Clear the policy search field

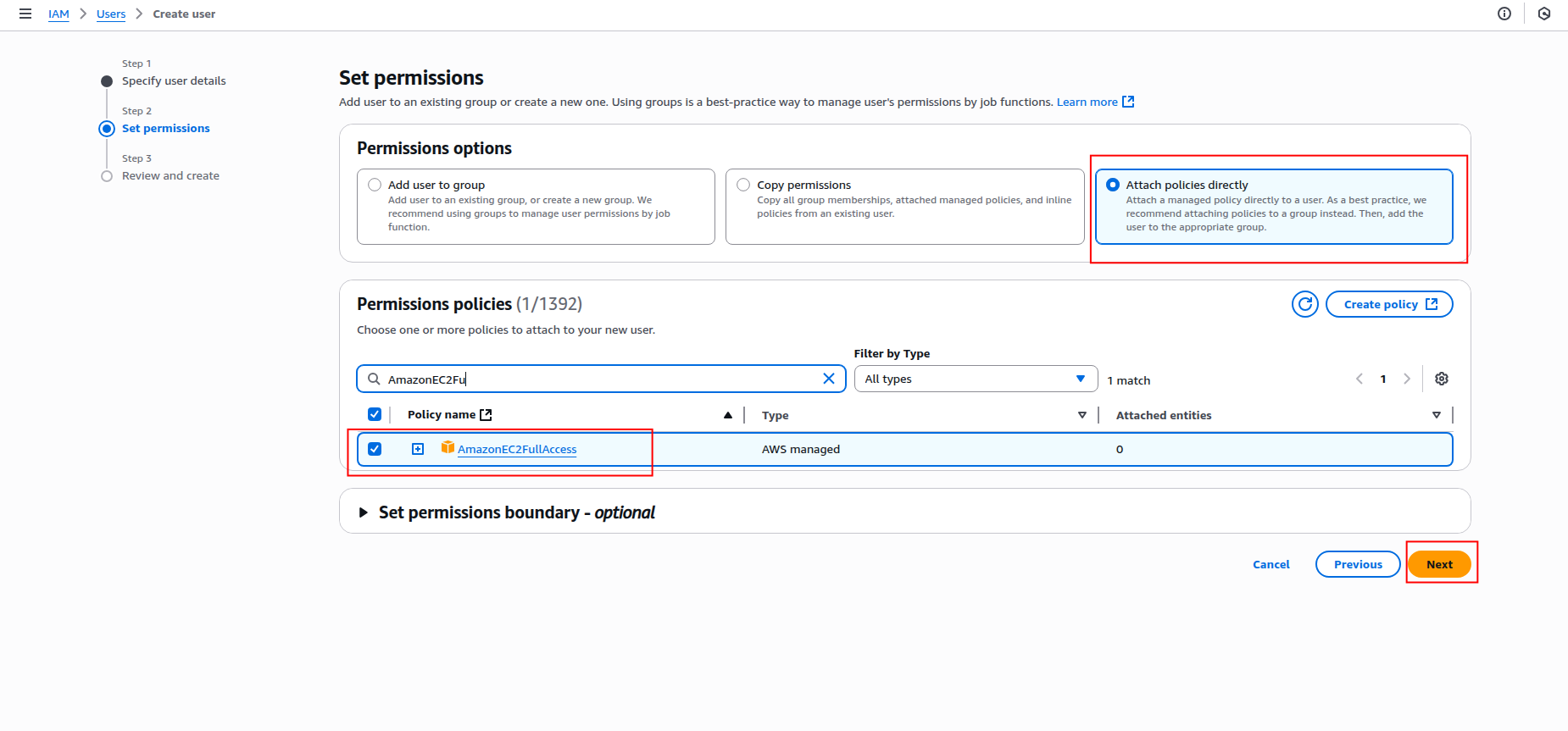click(x=828, y=379)
